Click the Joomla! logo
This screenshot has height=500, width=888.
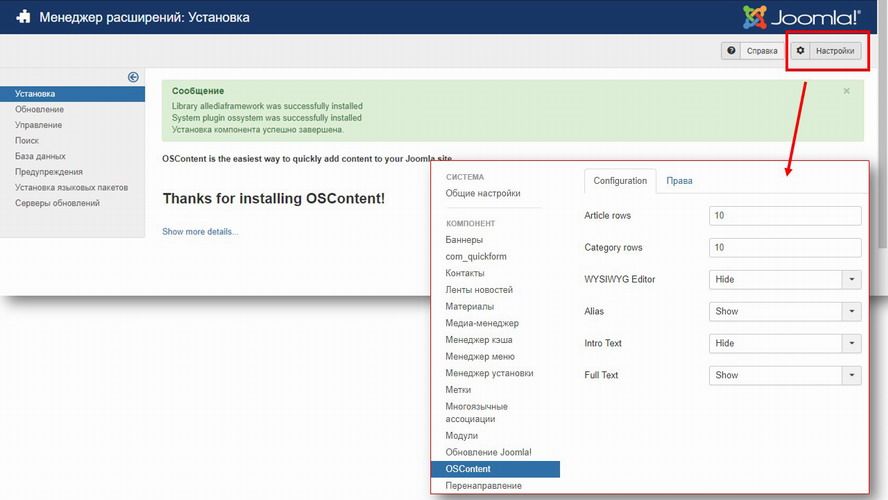tap(801, 18)
